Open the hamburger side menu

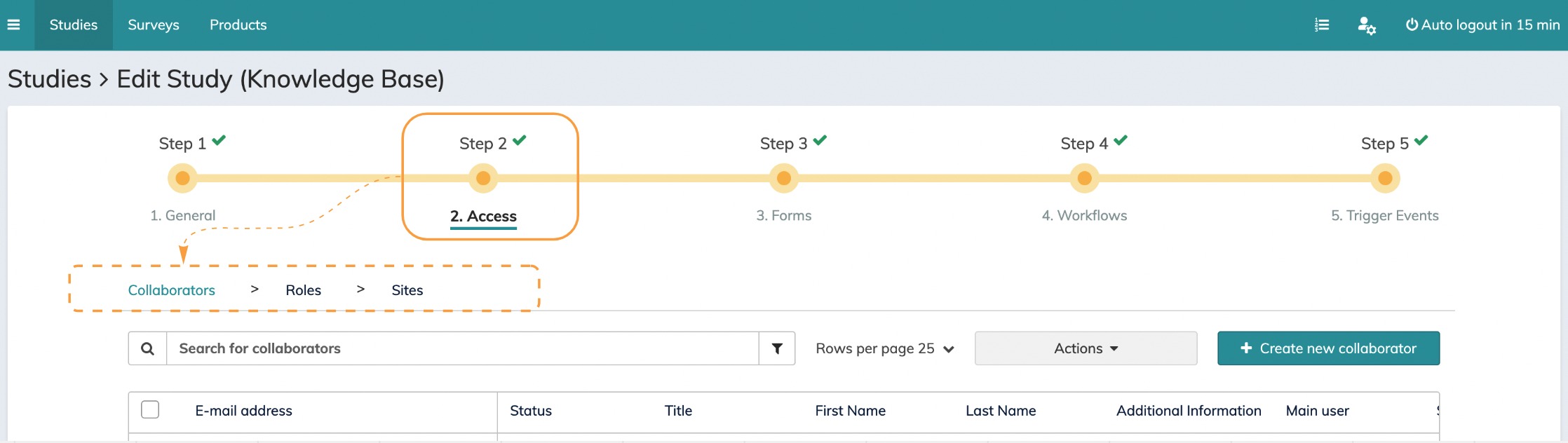(13, 25)
